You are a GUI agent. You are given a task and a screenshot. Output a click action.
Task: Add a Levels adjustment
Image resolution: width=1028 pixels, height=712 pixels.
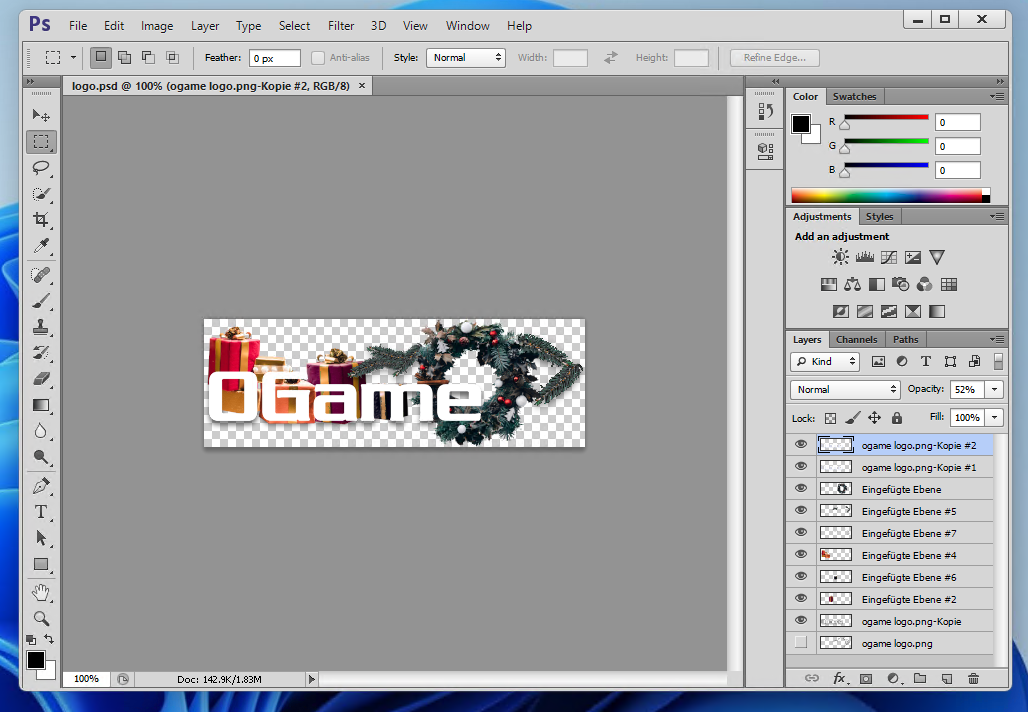[x=864, y=257]
